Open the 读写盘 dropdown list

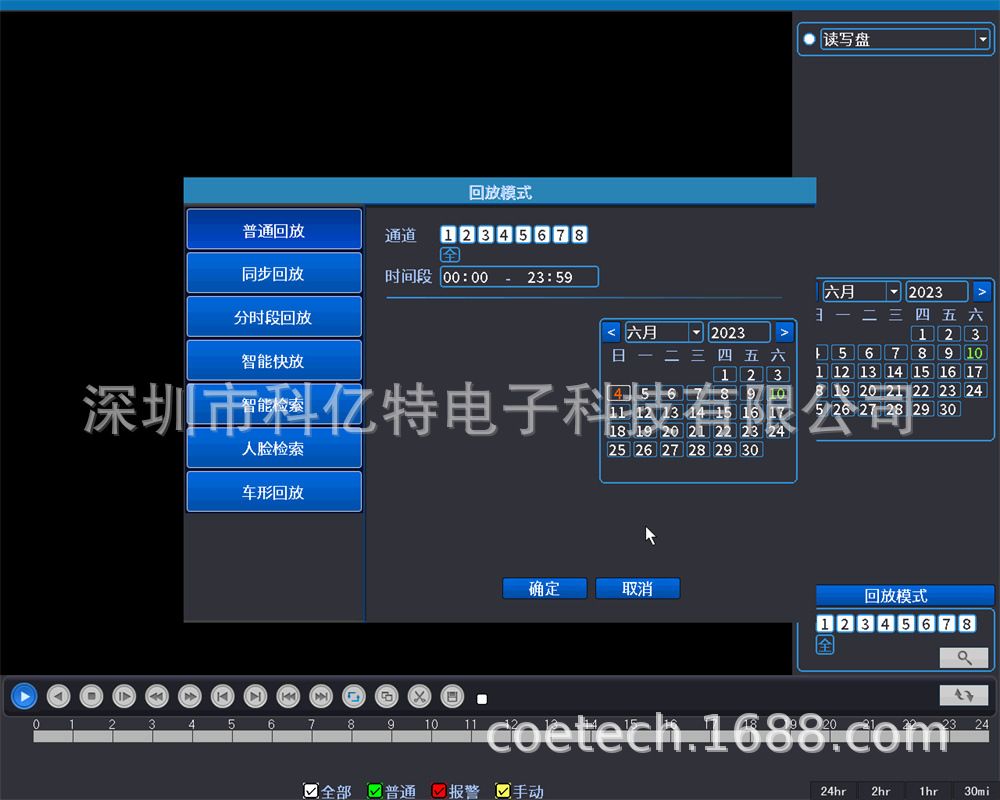pyautogui.click(x=982, y=40)
